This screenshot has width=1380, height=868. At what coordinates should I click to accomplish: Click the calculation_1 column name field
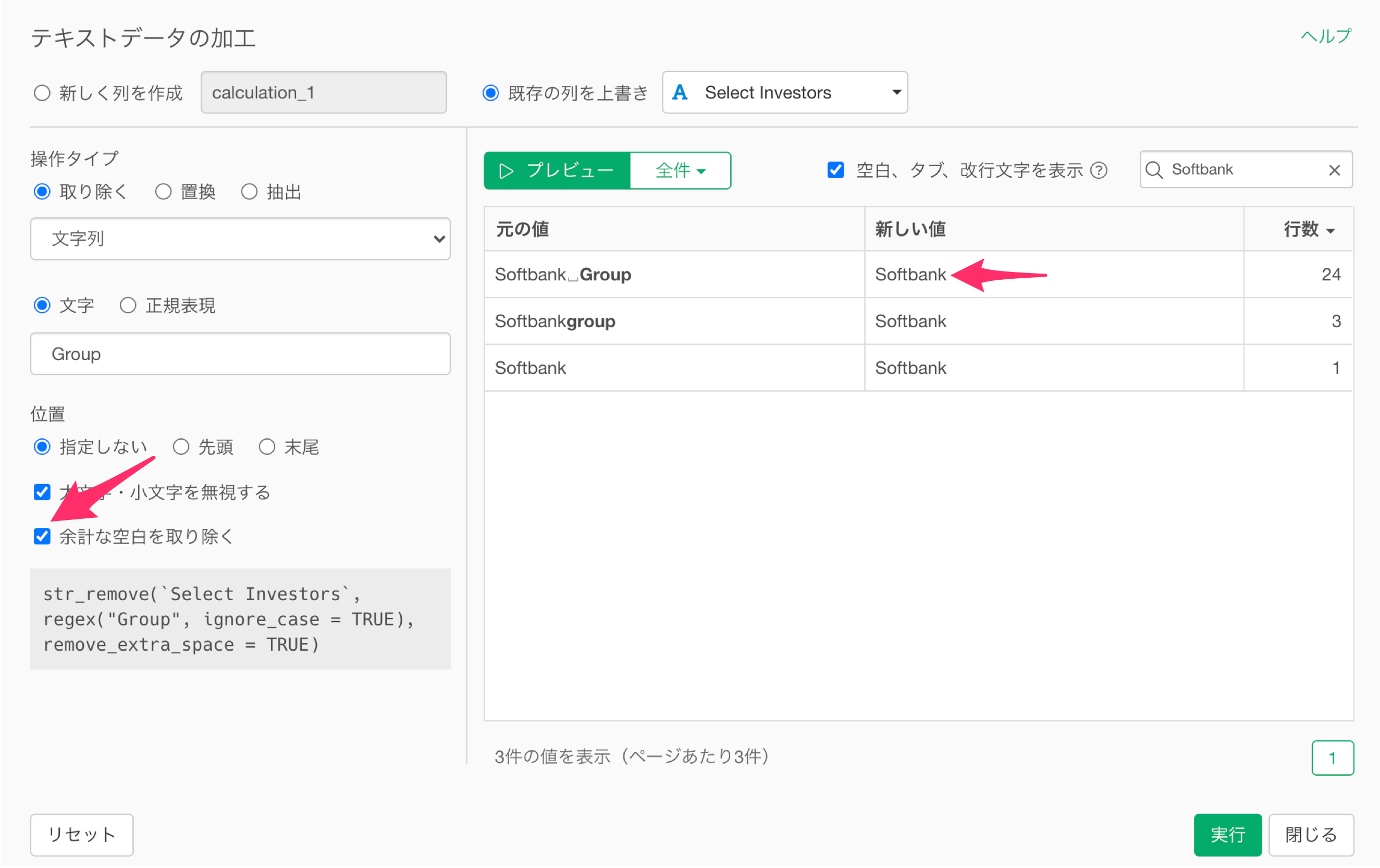coord(324,92)
